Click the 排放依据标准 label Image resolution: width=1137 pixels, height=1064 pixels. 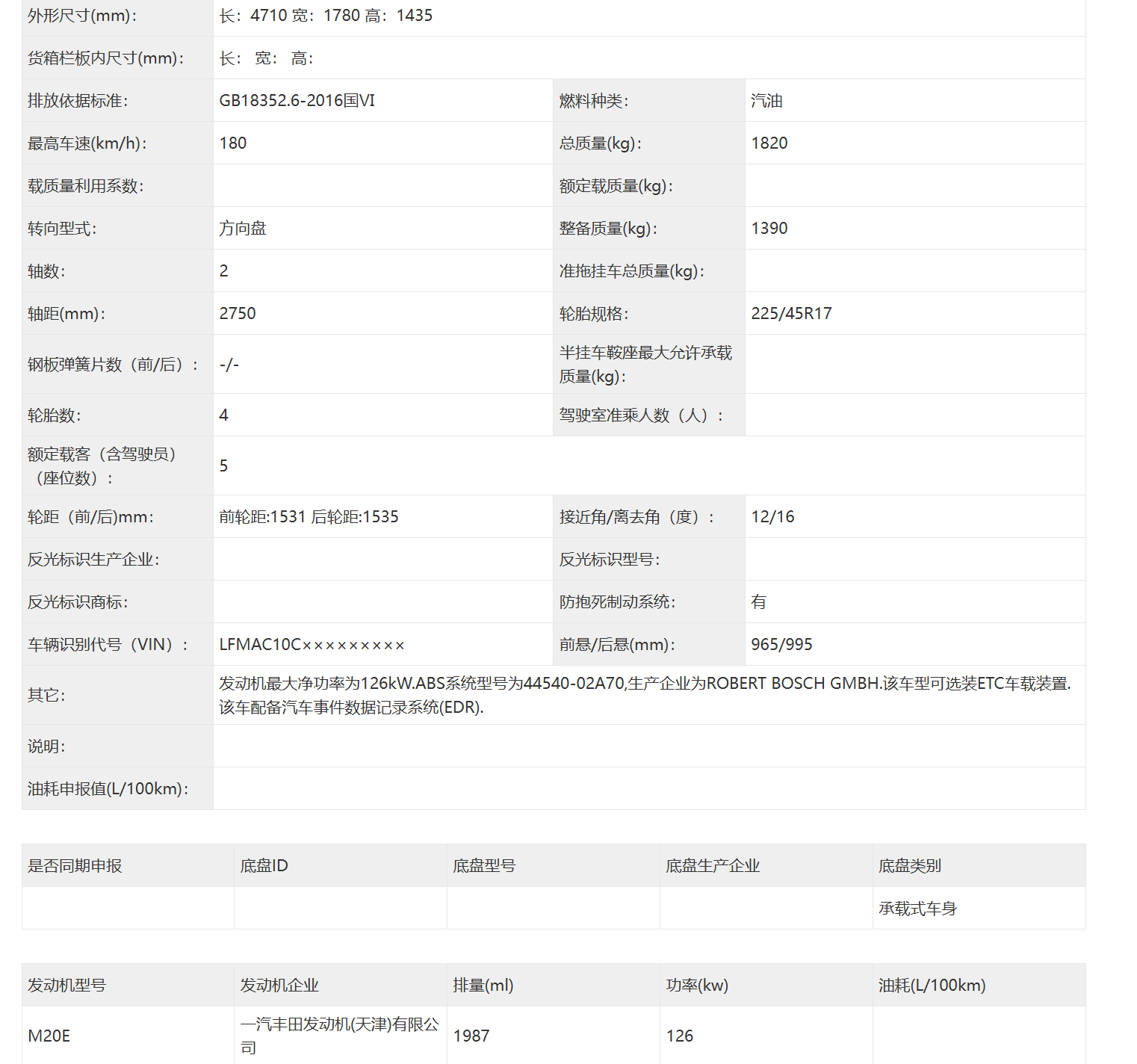click(x=78, y=100)
